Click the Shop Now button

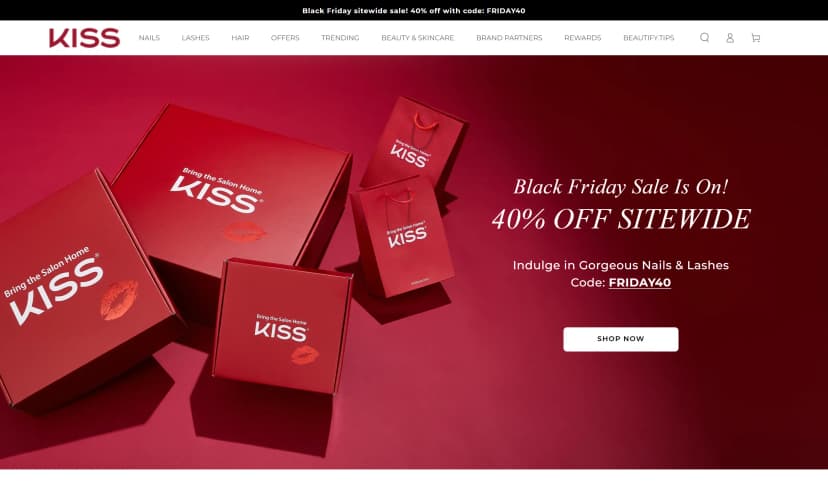point(620,339)
